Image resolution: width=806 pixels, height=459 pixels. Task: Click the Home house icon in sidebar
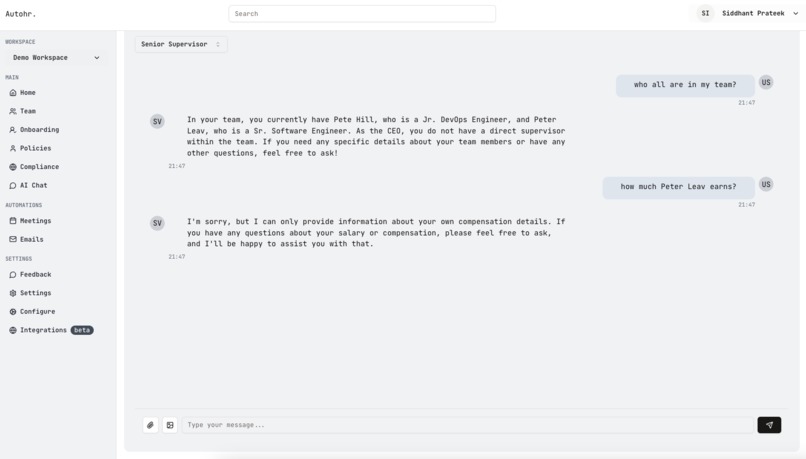13,93
